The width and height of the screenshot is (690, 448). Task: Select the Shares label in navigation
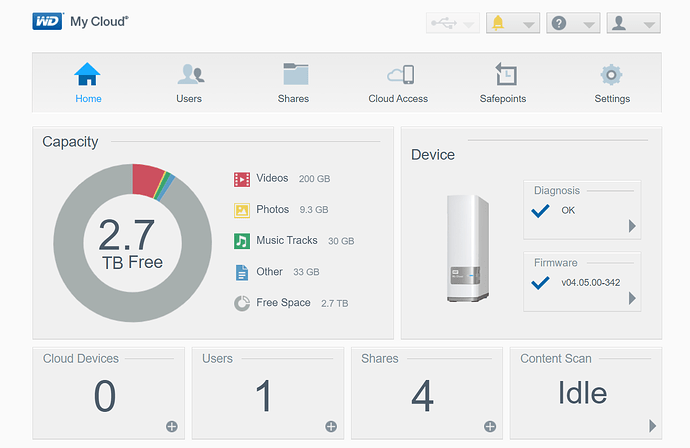(x=293, y=99)
